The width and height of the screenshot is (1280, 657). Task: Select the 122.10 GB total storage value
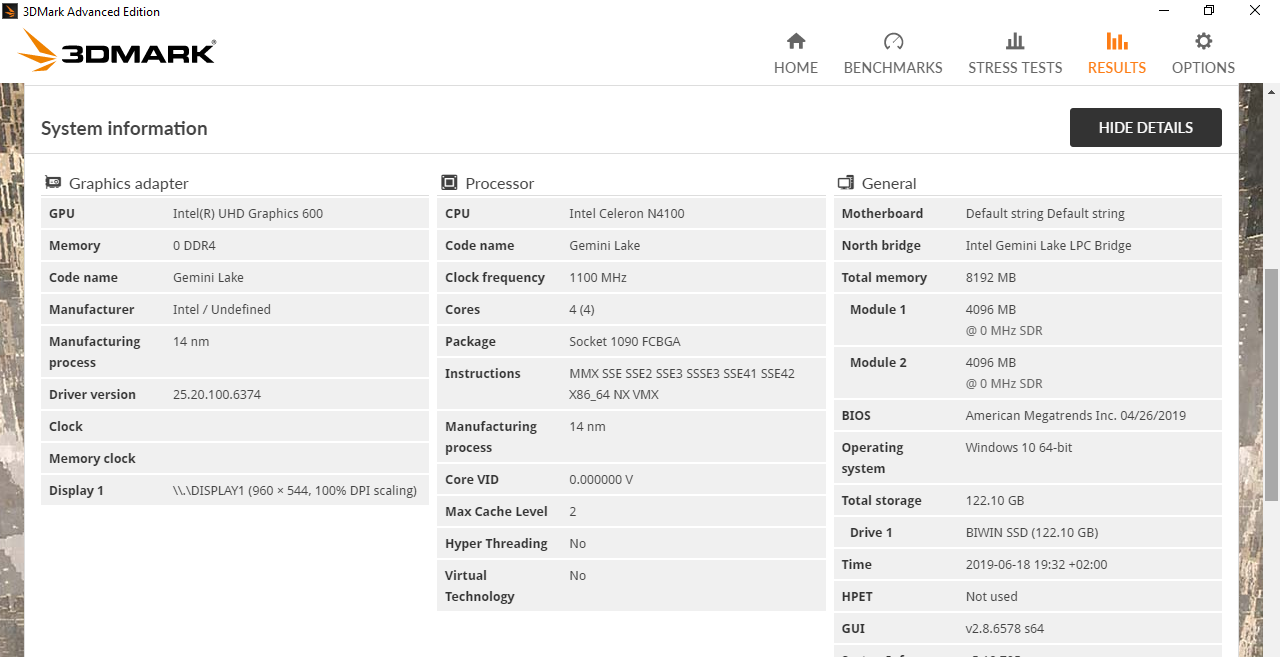[x=995, y=500]
